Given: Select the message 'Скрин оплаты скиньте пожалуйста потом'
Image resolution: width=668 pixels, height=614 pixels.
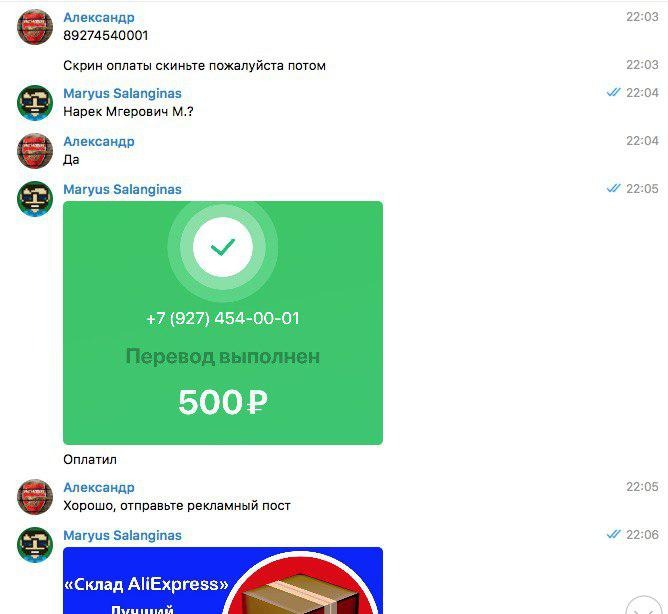Looking at the screenshot, I should (x=194, y=66).
